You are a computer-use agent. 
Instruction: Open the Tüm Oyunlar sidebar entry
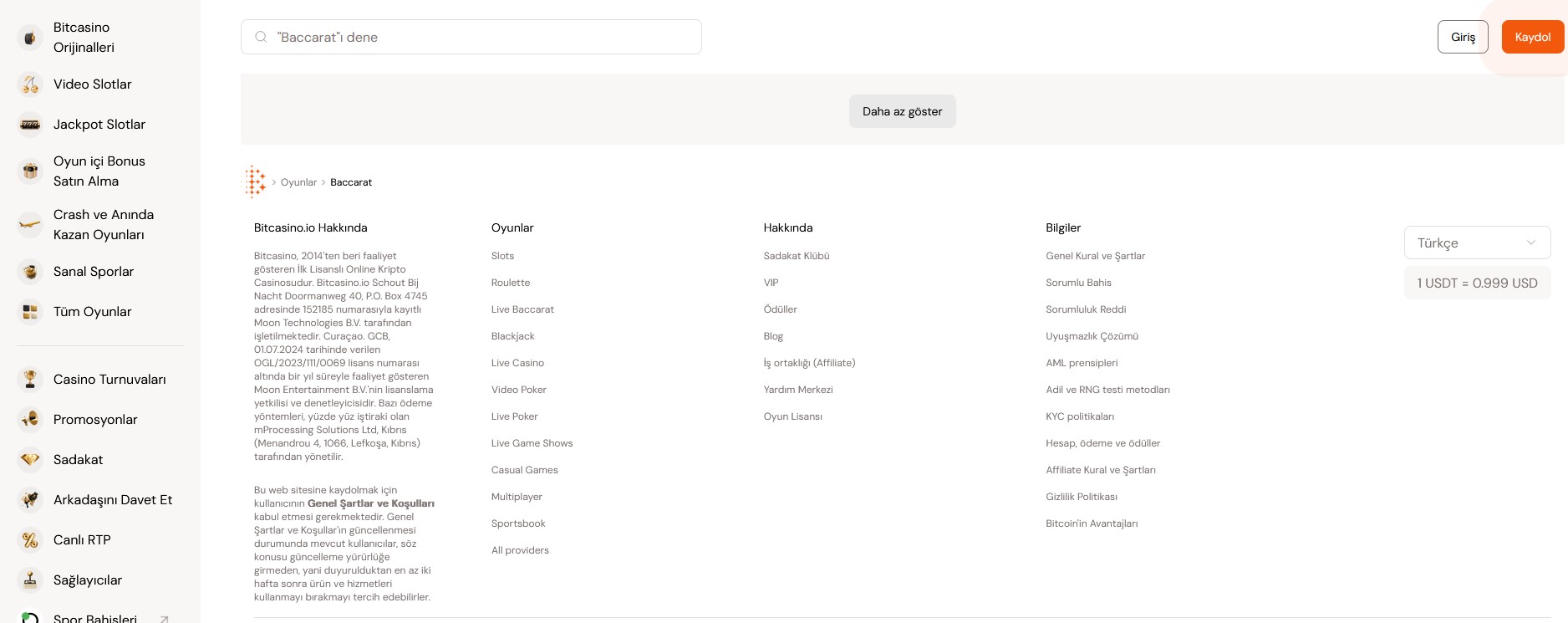click(93, 312)
